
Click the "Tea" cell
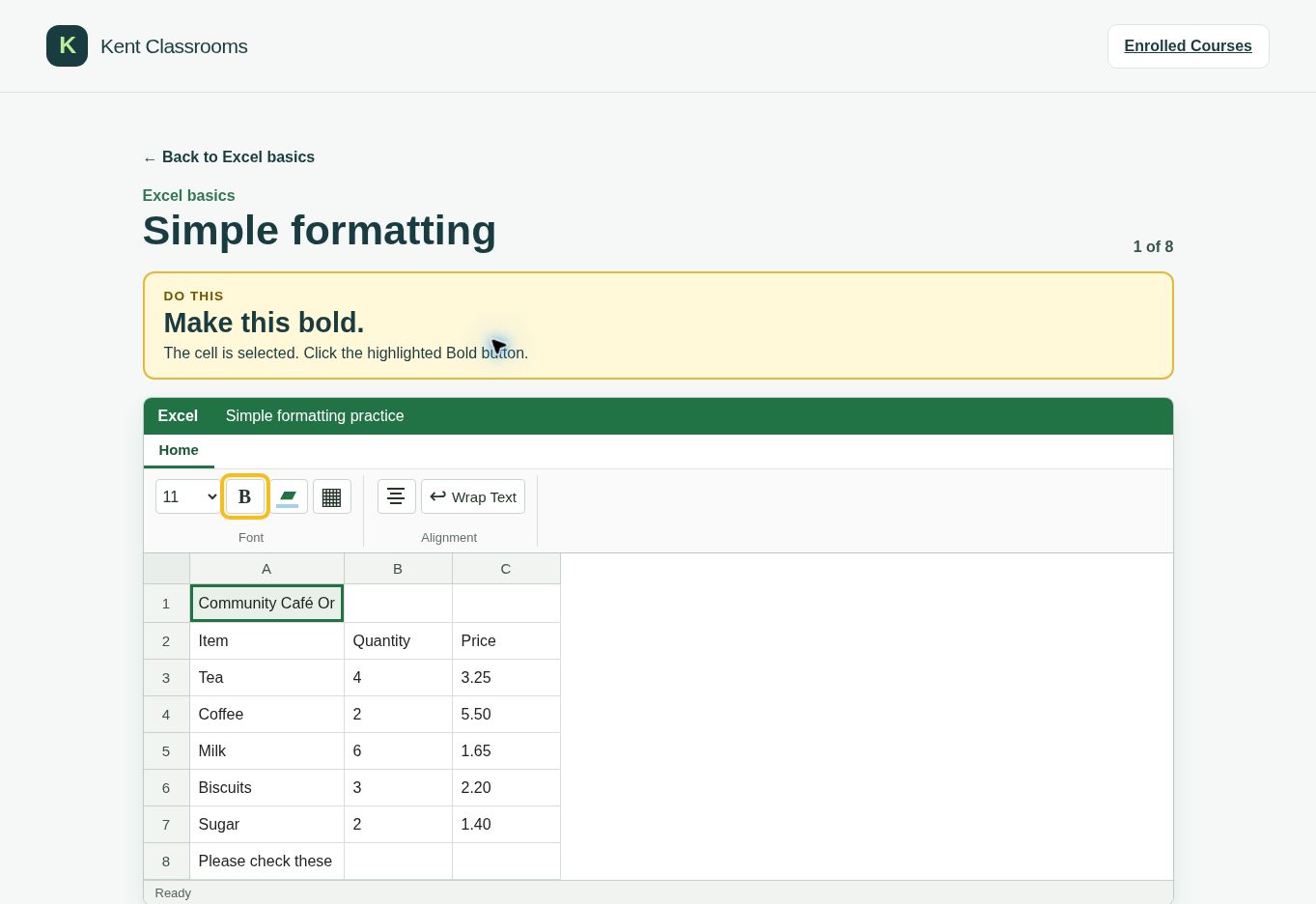coord(266,678)
